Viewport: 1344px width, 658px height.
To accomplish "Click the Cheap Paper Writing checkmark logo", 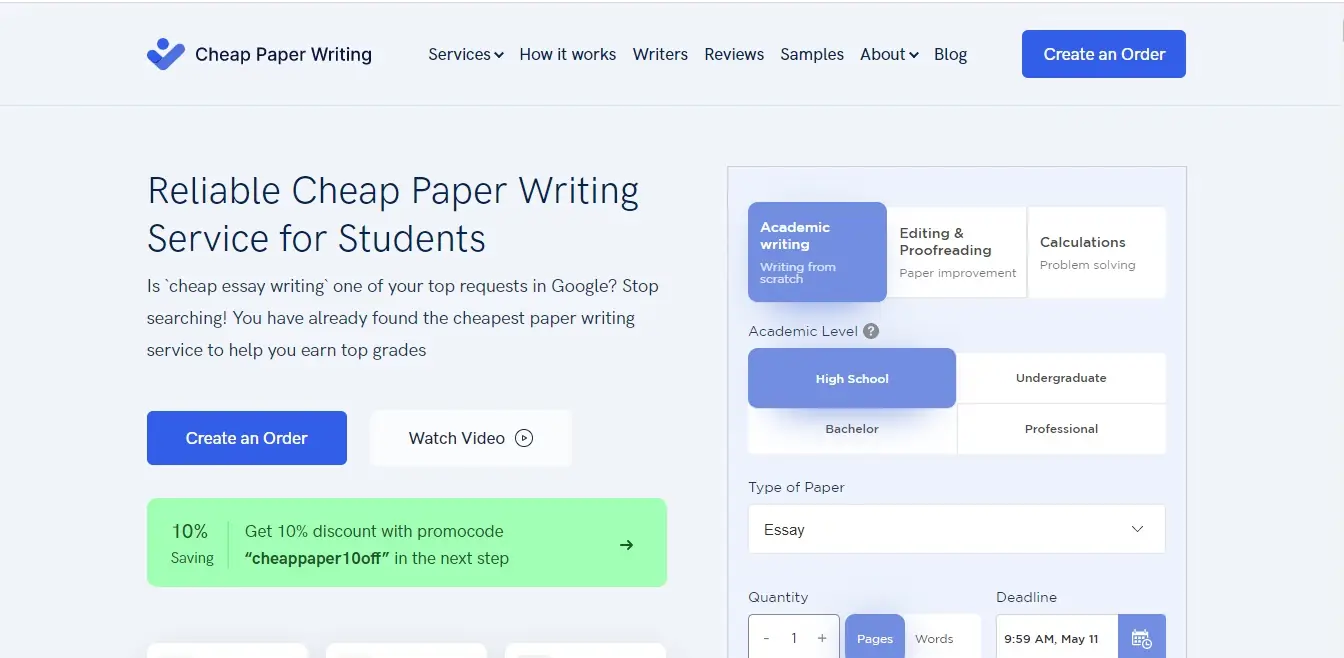I will click(x=166, y=54).
